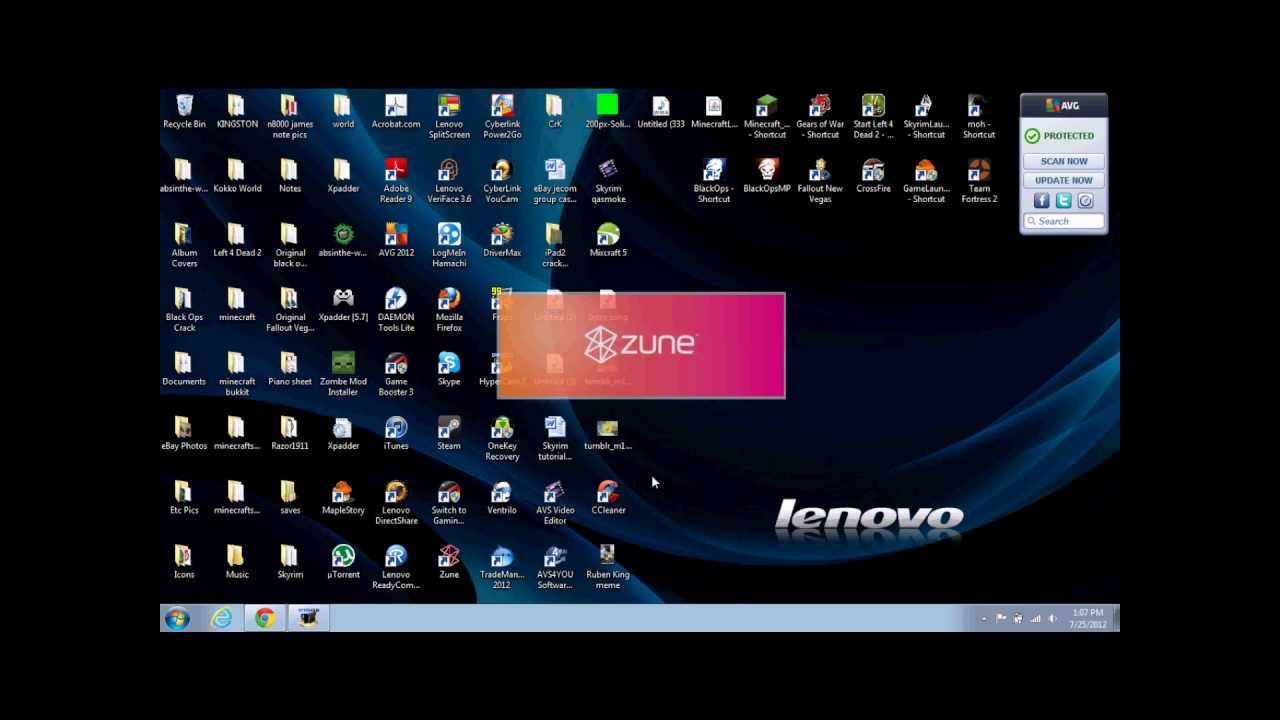This screenshot has width=1280, height=720.
Task: Open CyberLink YouCam
Action: point(502,181)
